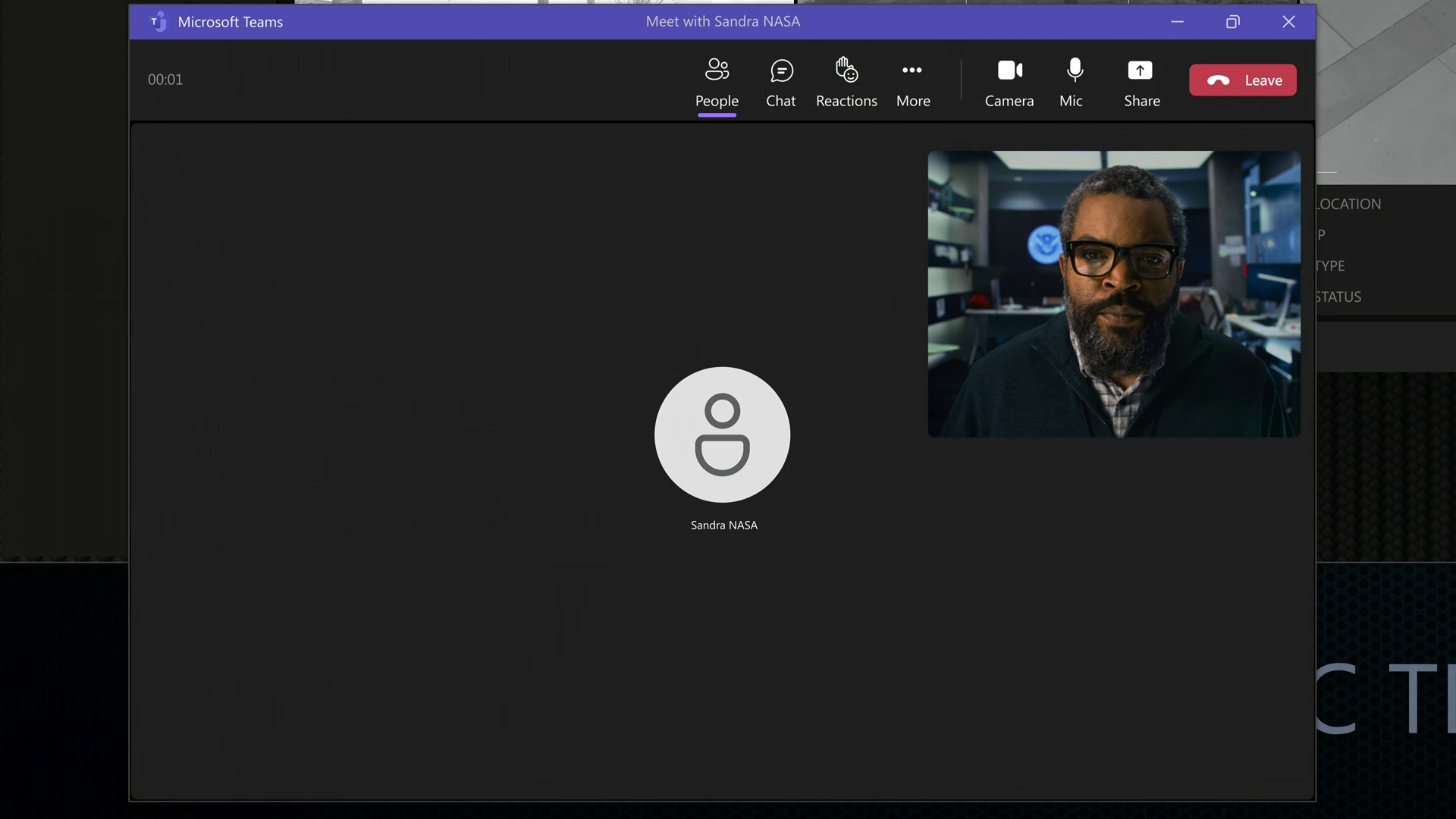The image size is (1456, 819).
Task: Click the Chat label text
Action: click(781, 101)
